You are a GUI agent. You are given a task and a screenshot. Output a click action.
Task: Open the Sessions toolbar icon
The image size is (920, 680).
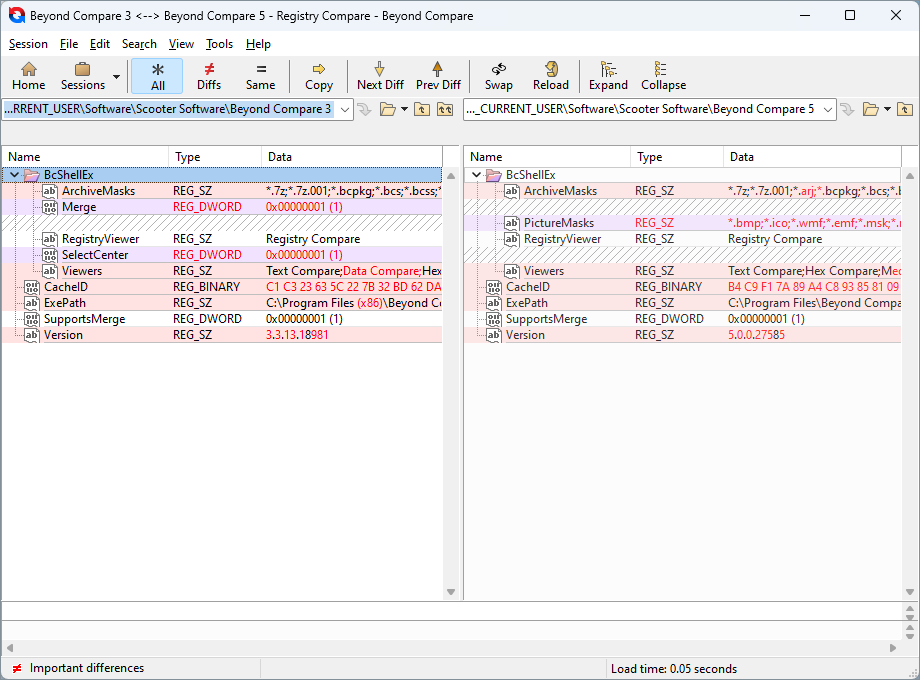point(82,75)
